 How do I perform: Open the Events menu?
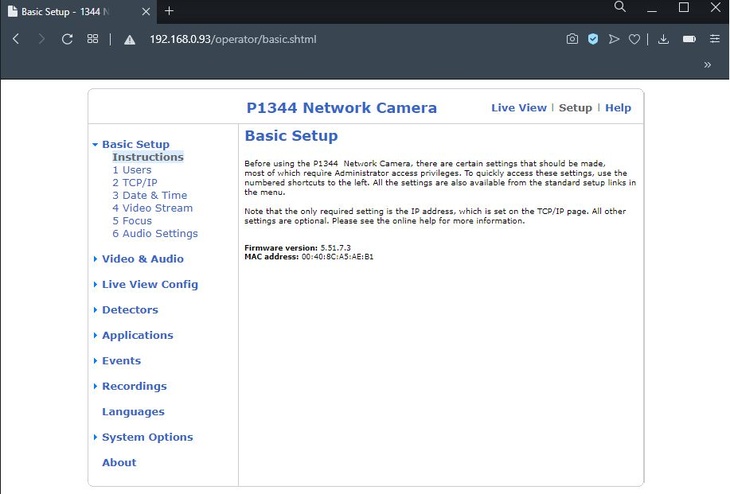[121, 361]
